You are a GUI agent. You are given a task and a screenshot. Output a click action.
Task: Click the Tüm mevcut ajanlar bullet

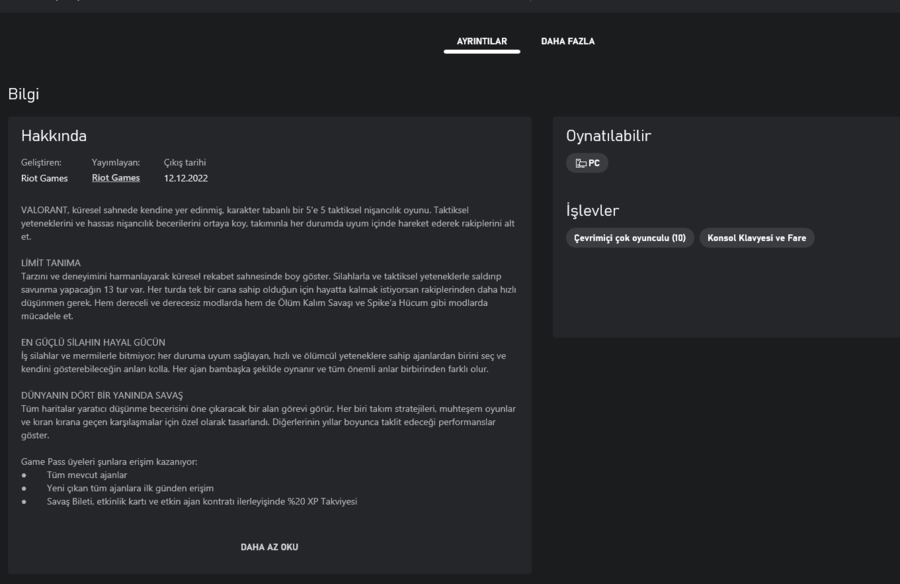pos(87,475)
